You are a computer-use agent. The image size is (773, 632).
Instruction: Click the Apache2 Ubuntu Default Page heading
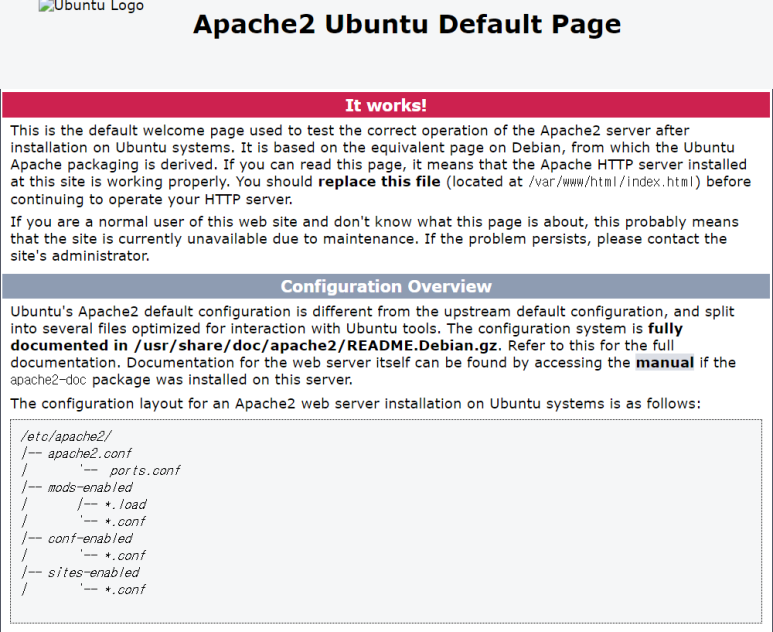coord(407,24)
